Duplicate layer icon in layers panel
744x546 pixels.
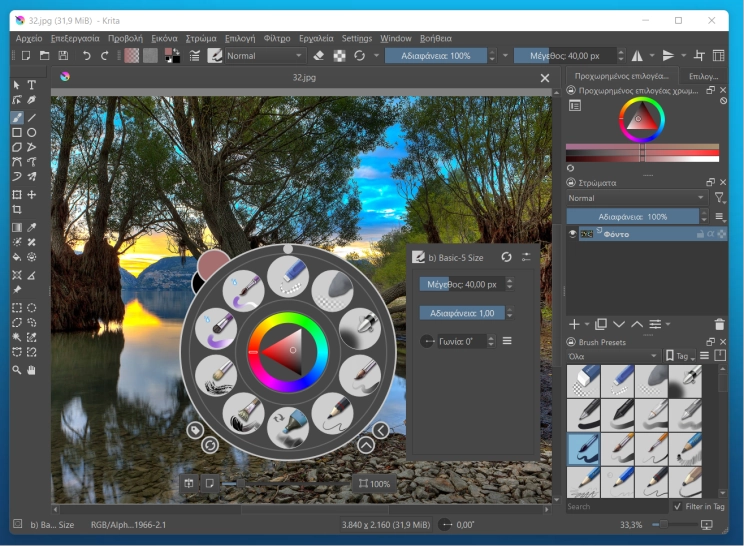601,324
